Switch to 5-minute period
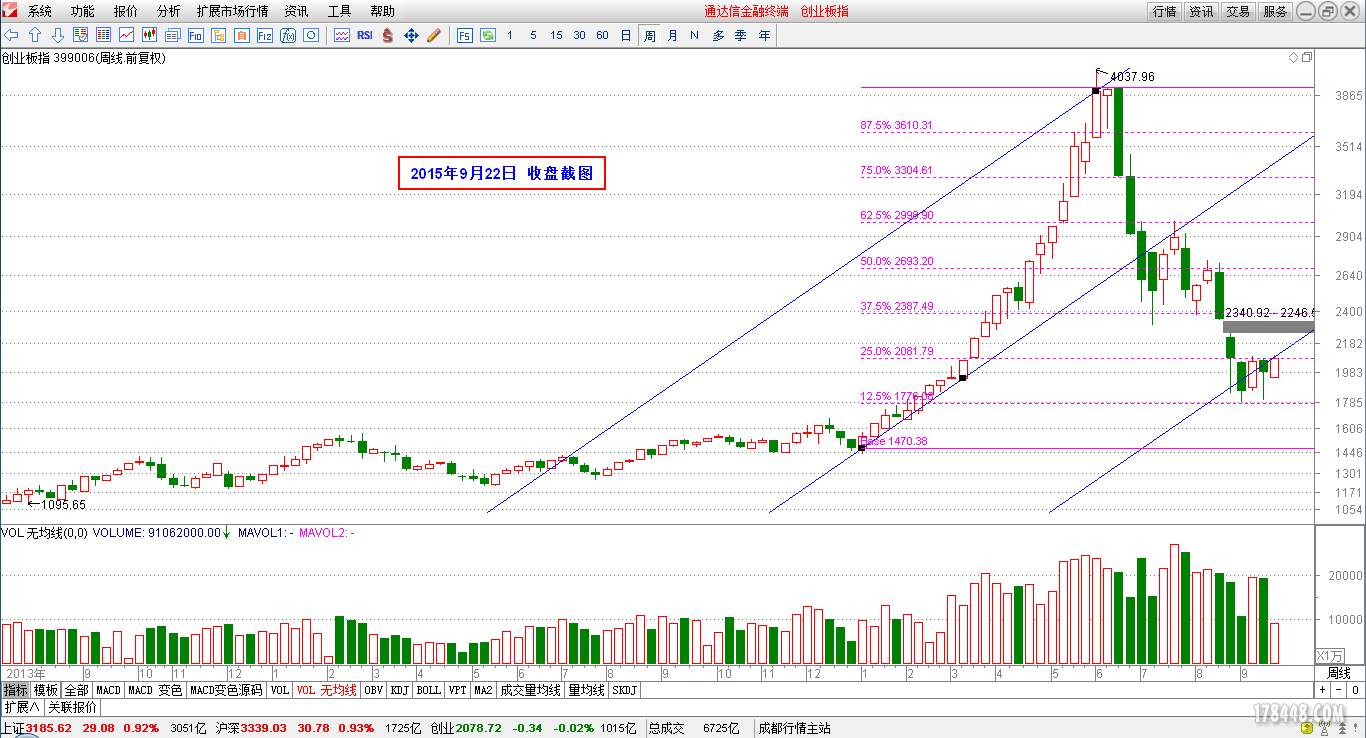 point(533,35)
